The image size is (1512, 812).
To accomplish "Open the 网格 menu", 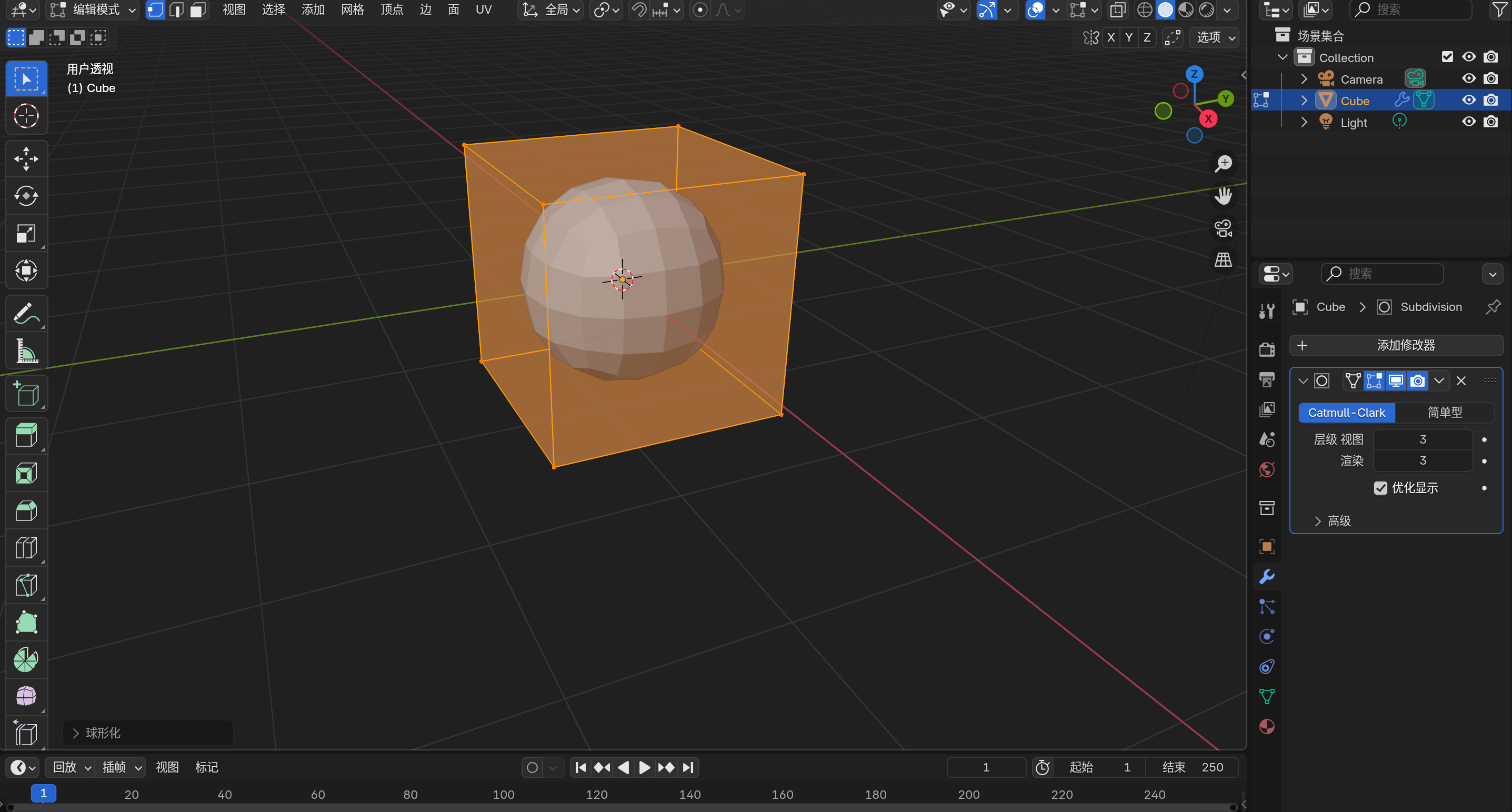I will coord(352,10).
